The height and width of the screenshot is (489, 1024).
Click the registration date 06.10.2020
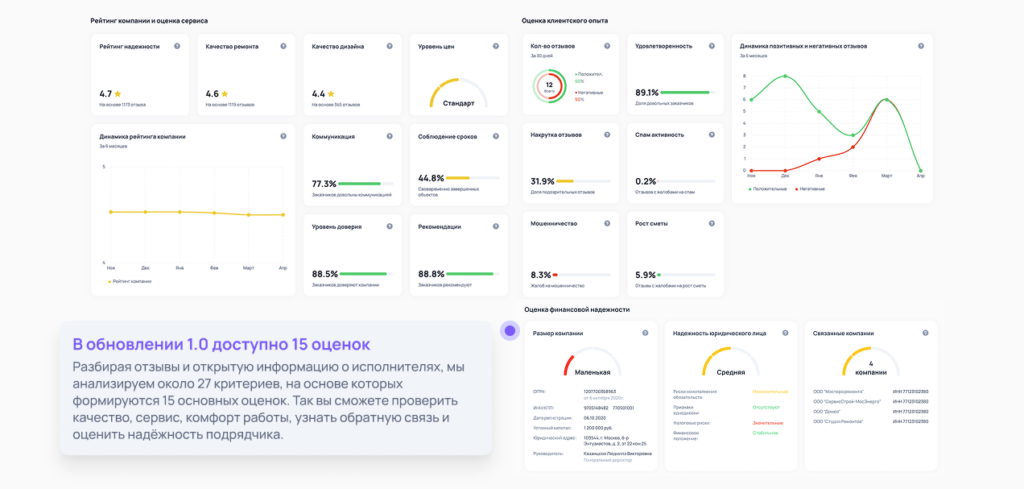pos(596,417)
